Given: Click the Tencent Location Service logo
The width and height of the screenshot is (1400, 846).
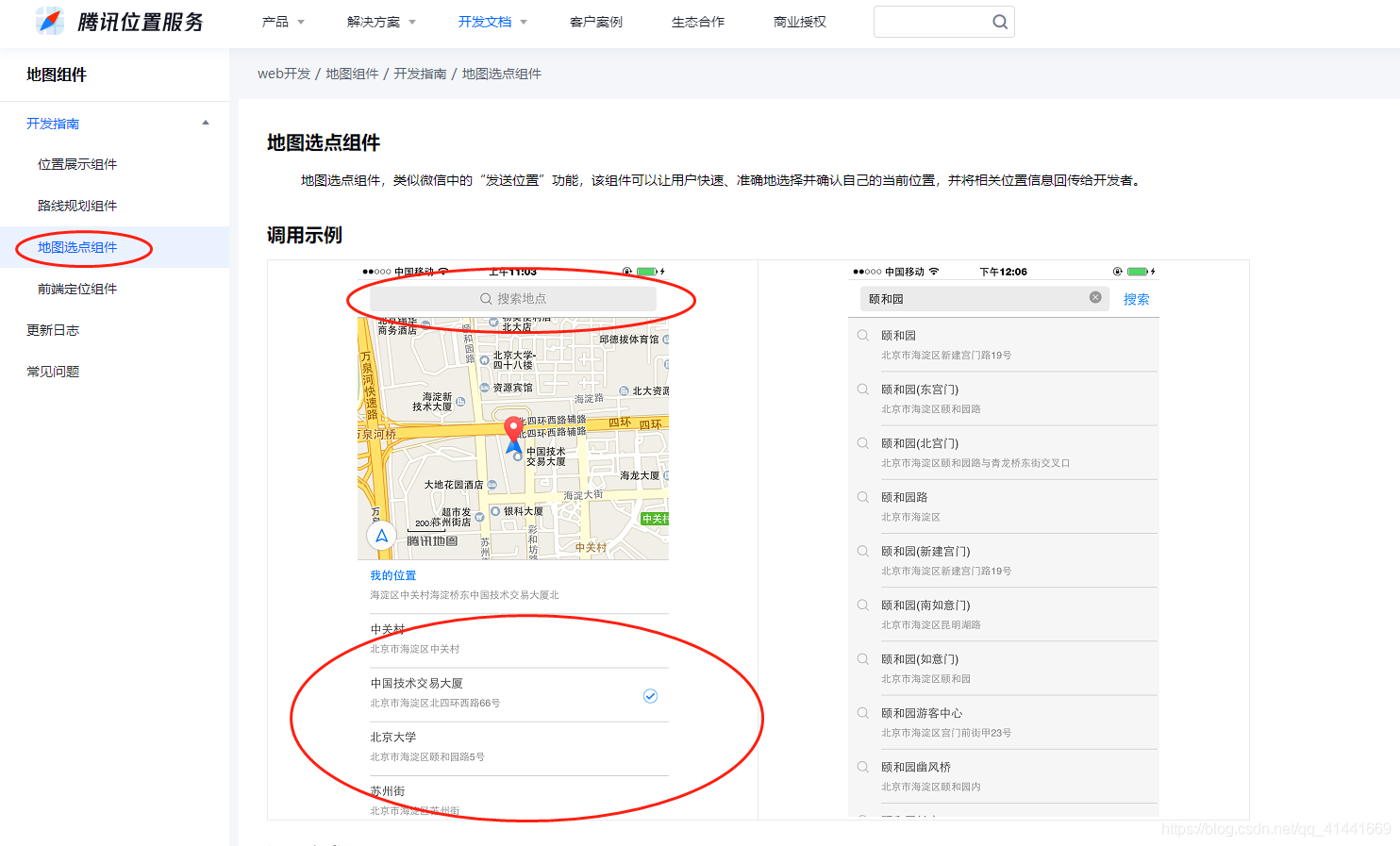Looking at the screenshot, I should click(x=119, y=22).
